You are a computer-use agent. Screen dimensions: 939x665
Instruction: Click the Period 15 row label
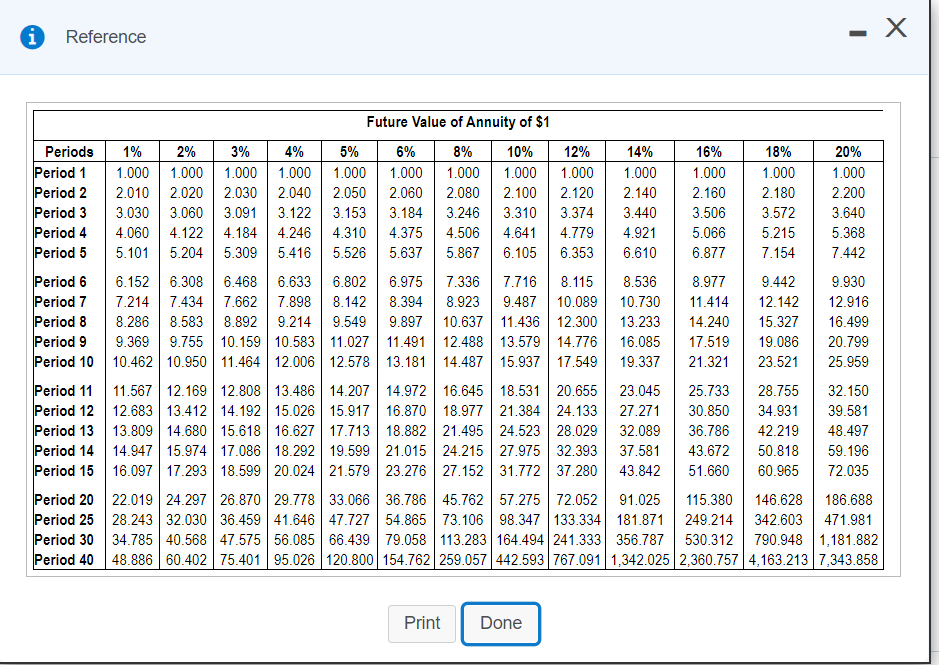[64, 471]
